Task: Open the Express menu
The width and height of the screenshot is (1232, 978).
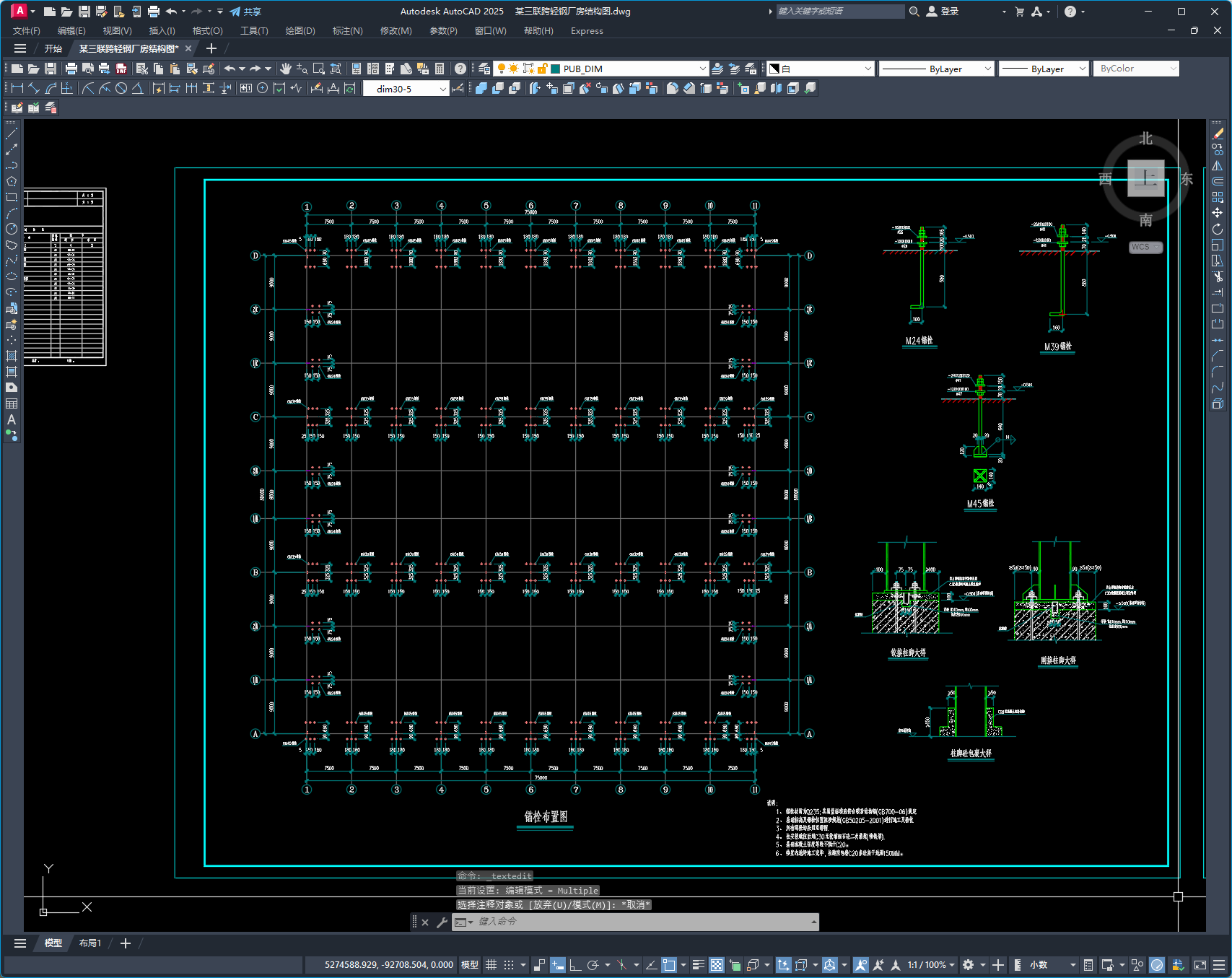Action: 587,31
